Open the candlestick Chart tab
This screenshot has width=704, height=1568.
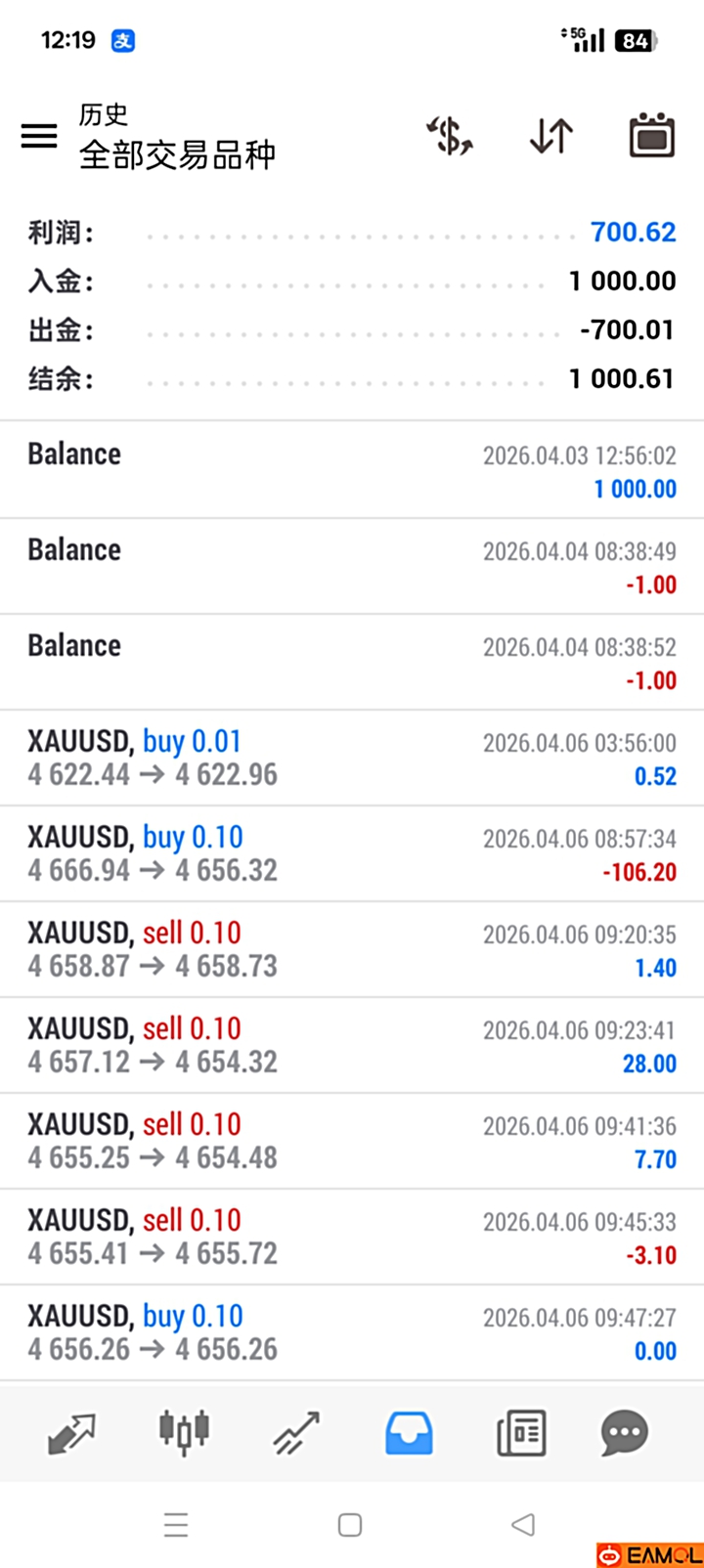pos(184,1433)
